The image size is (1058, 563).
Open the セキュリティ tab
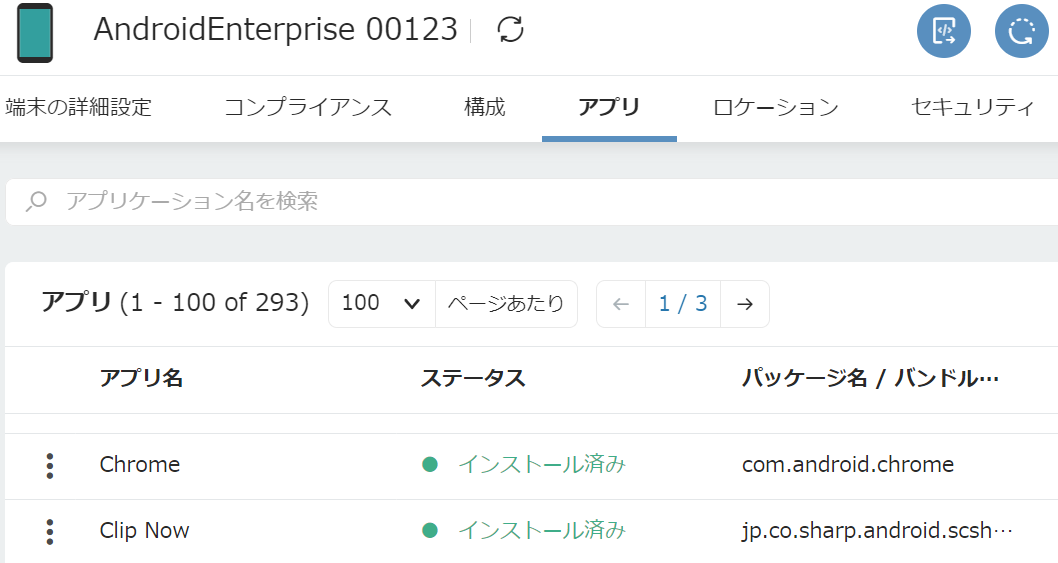click(x=972, y=108)
